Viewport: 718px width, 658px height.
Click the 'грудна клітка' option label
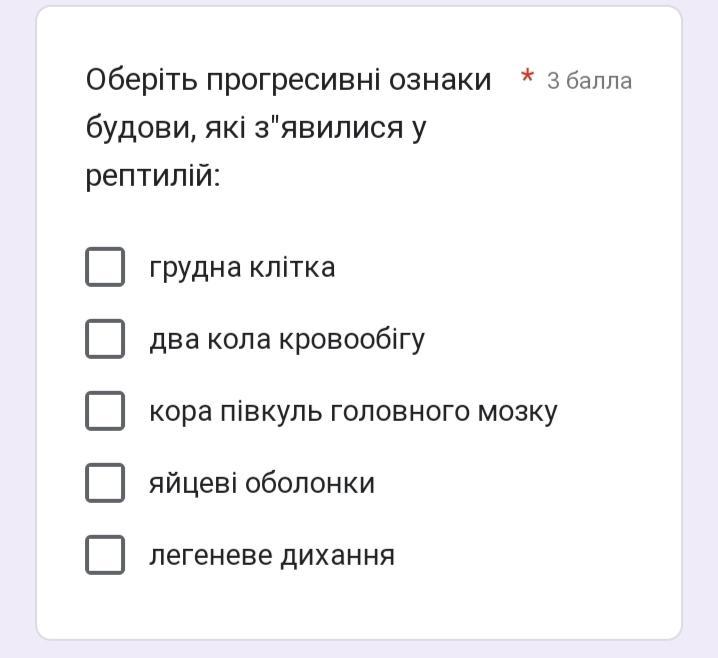pos(242,268)
